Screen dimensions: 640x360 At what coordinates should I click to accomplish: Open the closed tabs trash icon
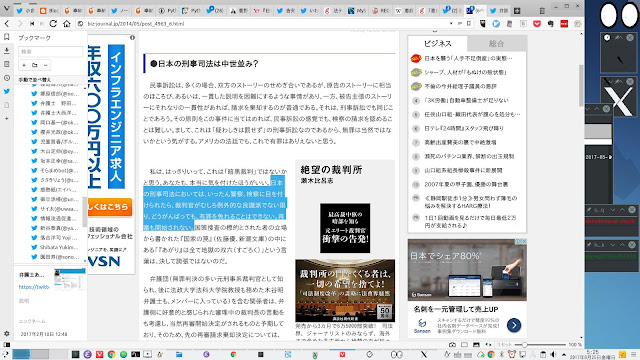point(542,11)
